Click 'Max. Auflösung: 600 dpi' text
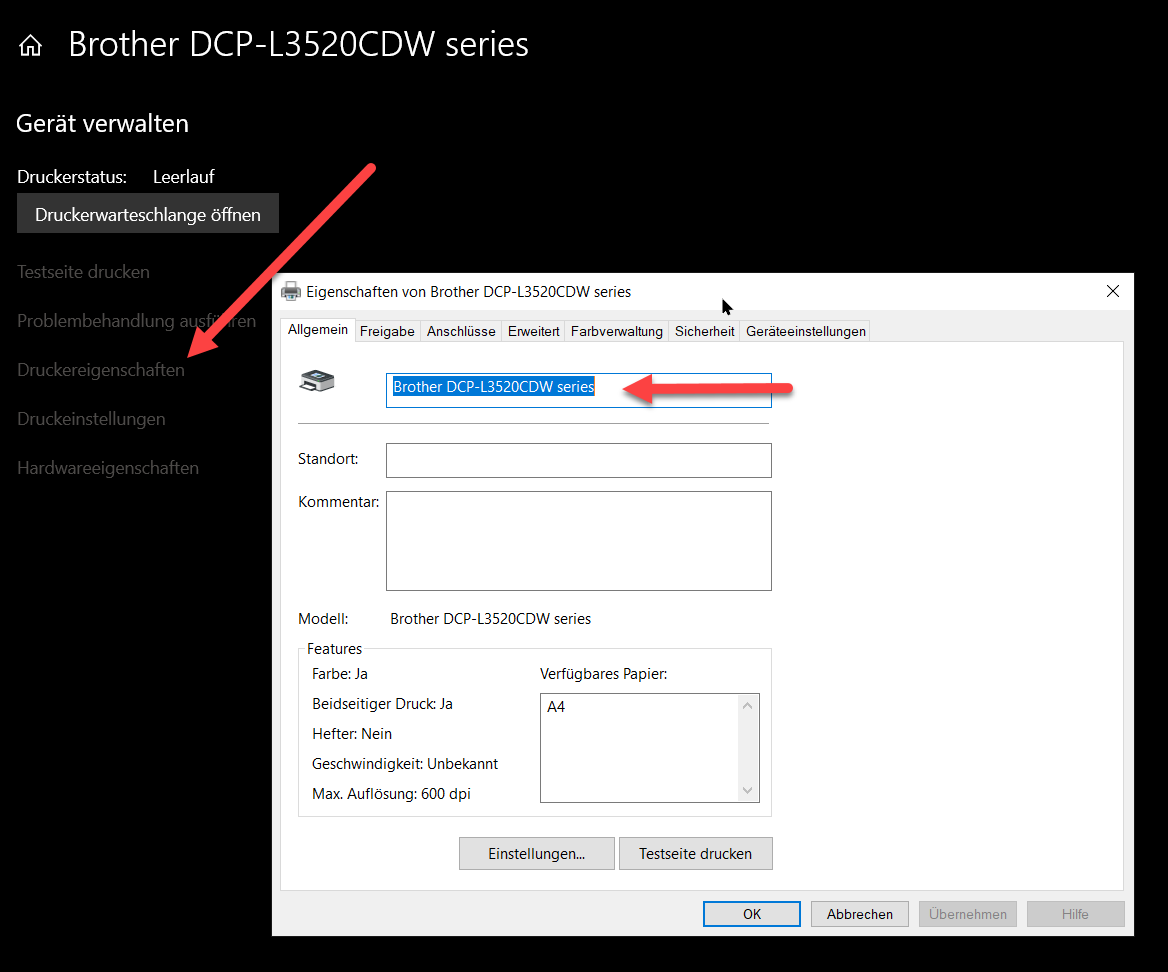The height and width of the screenshot is (972, 1168). 391,794
